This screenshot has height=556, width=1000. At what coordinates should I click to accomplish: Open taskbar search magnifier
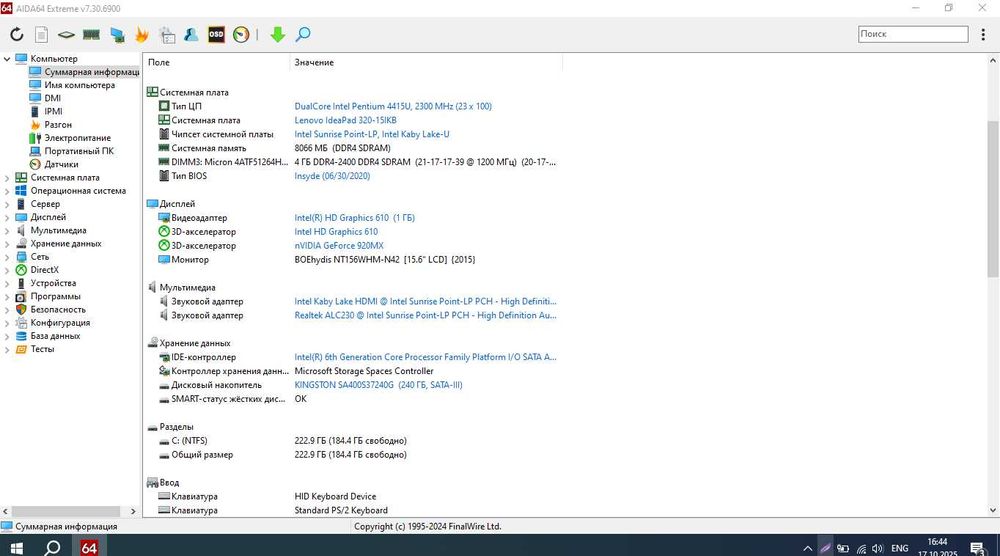52,548
